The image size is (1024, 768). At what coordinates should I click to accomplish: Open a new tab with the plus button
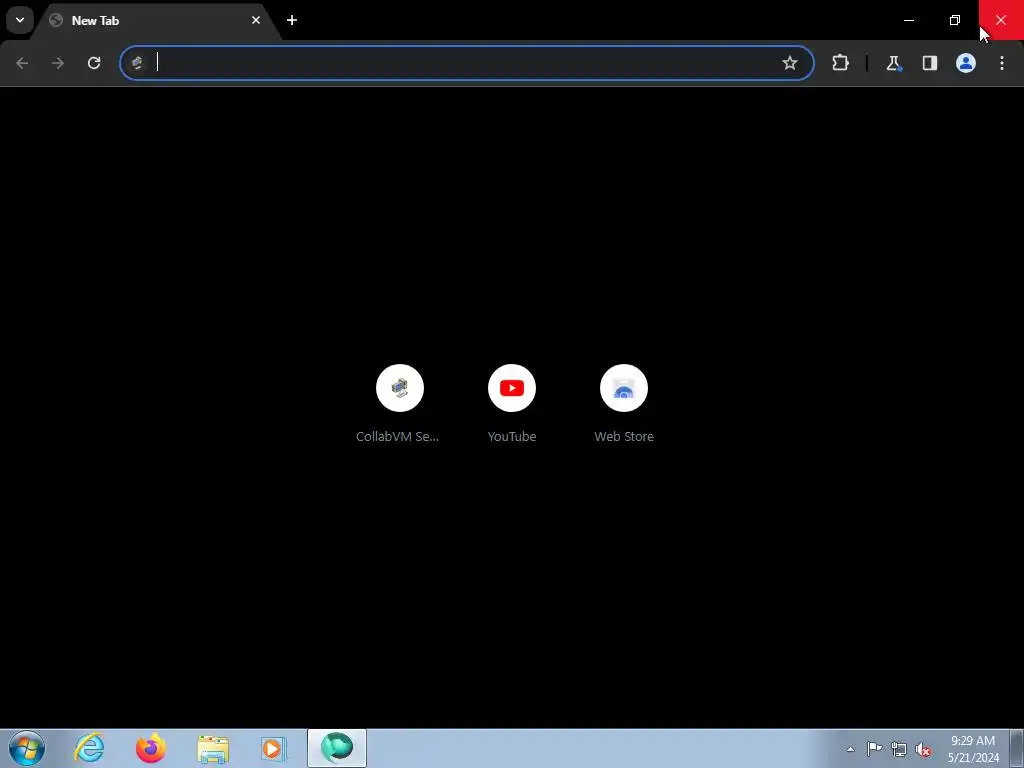[x=292, y=20]
